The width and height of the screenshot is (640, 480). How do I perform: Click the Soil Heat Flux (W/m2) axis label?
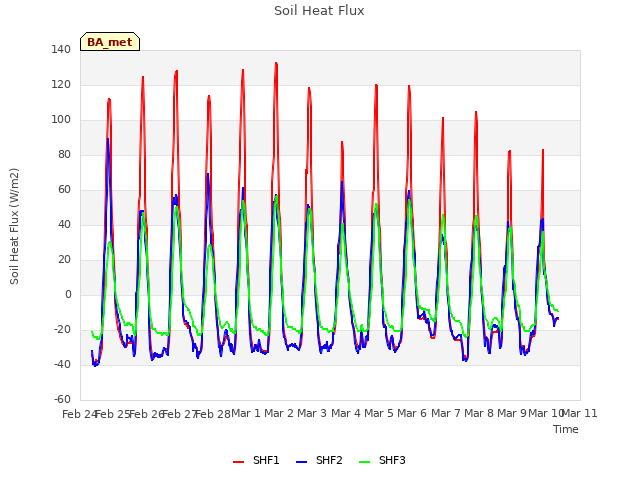click(14, 226)
